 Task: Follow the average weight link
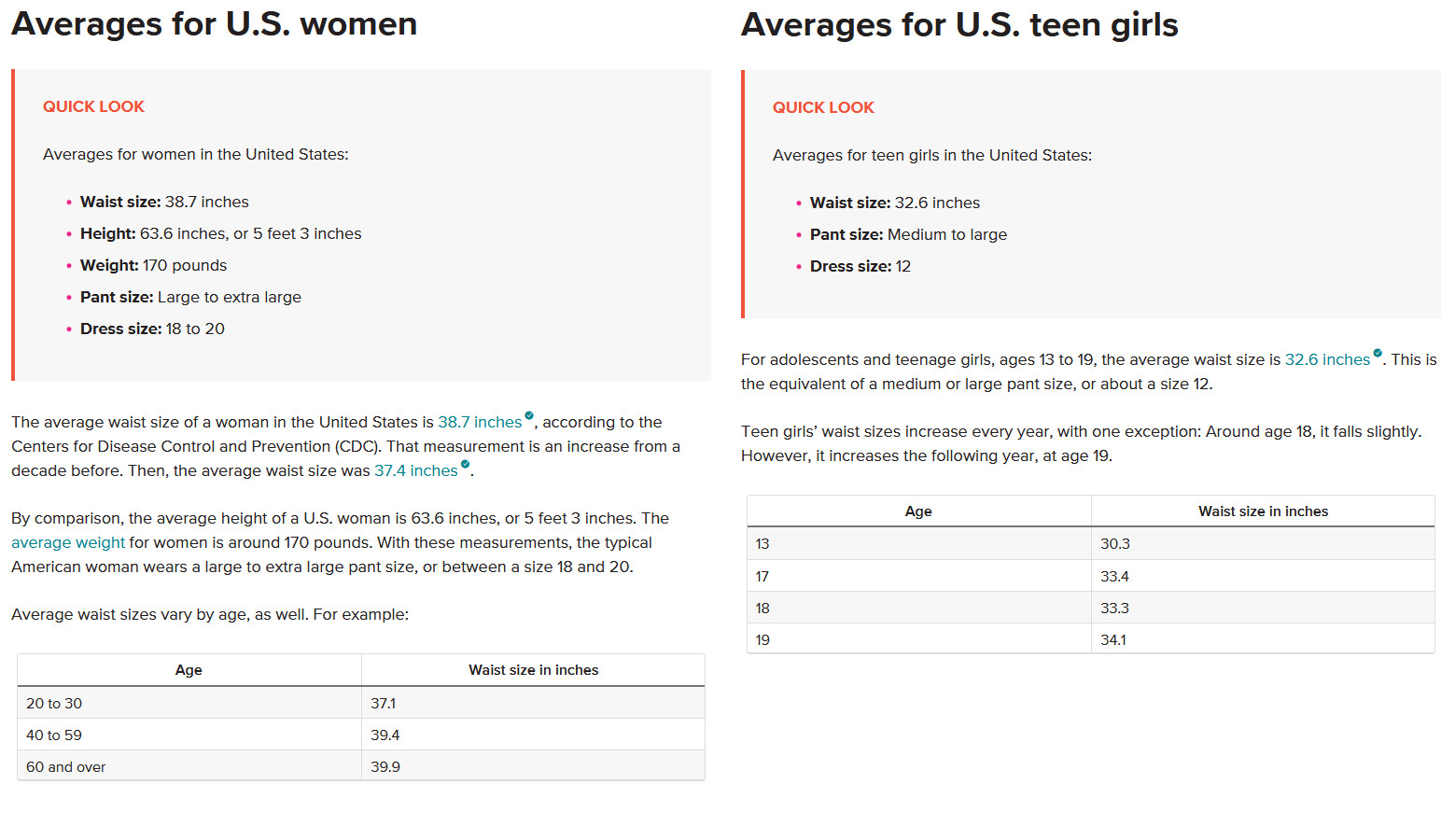click(68, 542)
